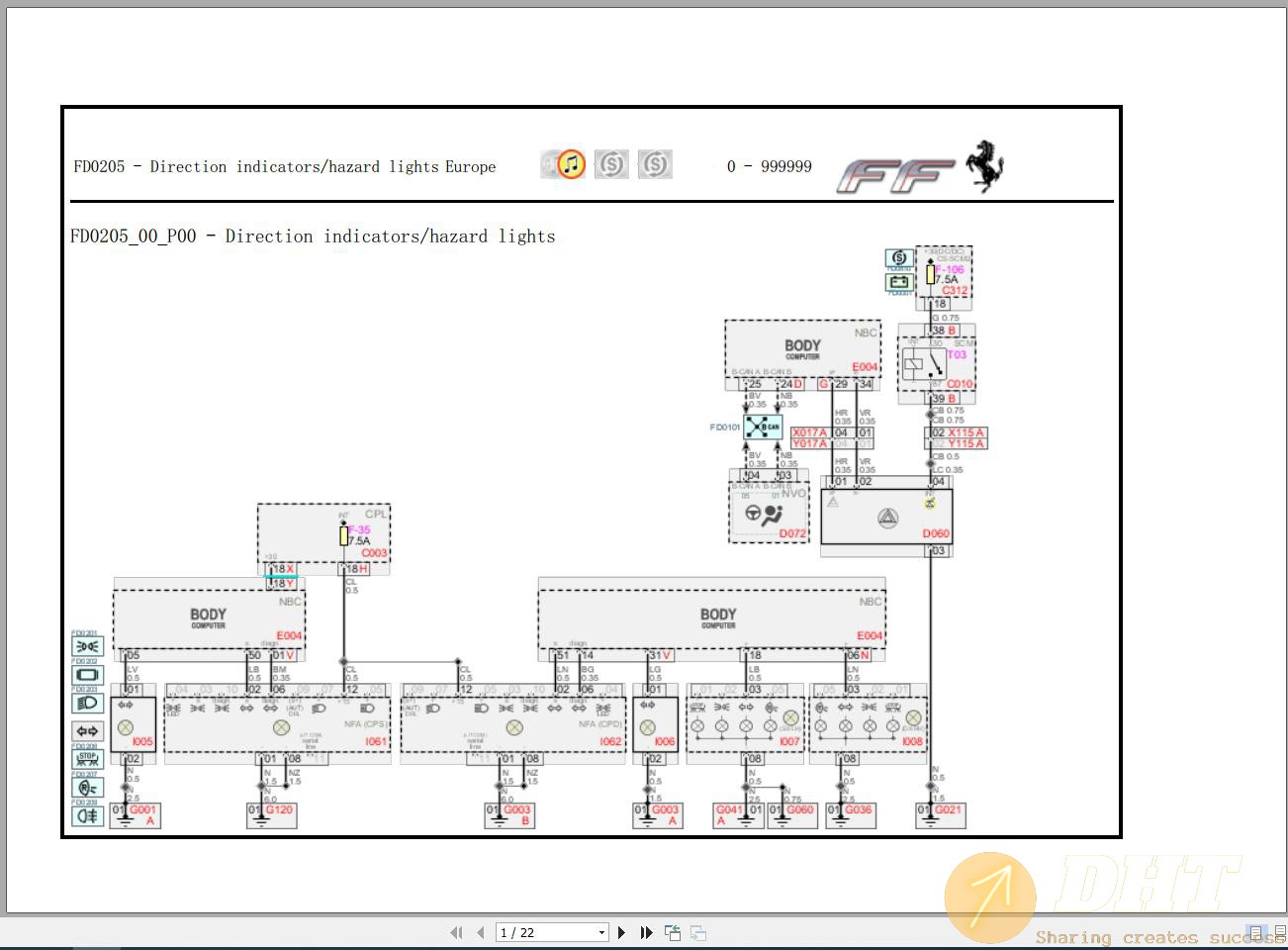The width and height of the screenshot is (1288, 950).
Task: Click the FF model logo
Action: point(895,176)
